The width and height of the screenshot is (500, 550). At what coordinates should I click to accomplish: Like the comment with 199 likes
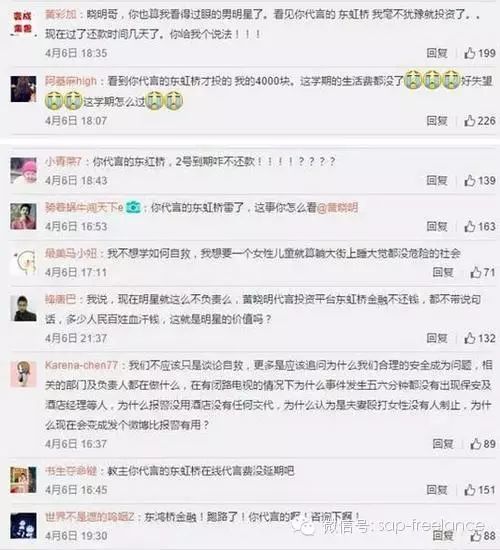pos(470,53)
